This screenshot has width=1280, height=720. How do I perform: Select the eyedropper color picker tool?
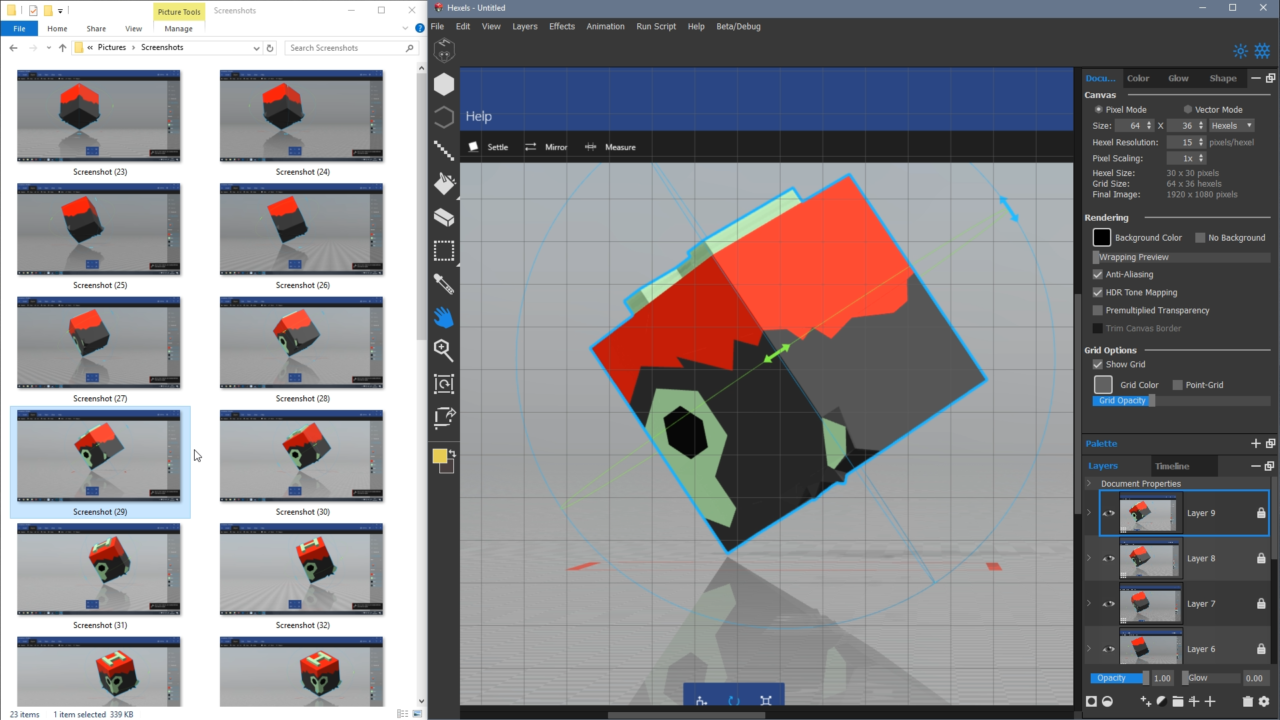pos(444,284)
